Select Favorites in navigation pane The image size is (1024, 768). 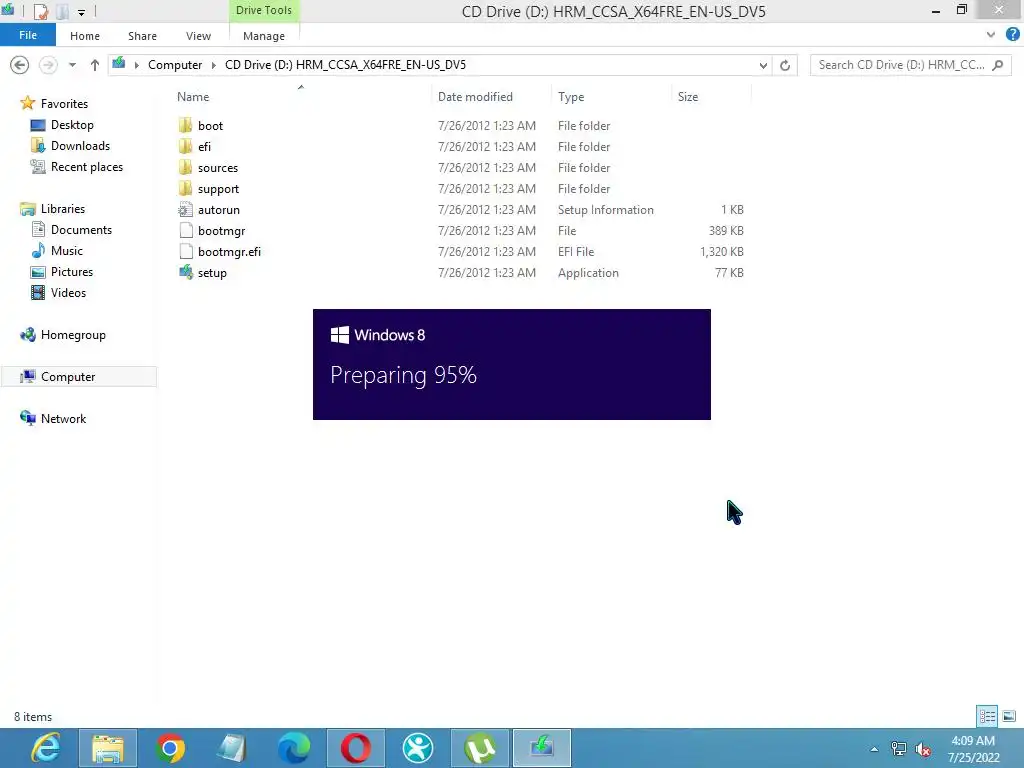pos(64,104)
